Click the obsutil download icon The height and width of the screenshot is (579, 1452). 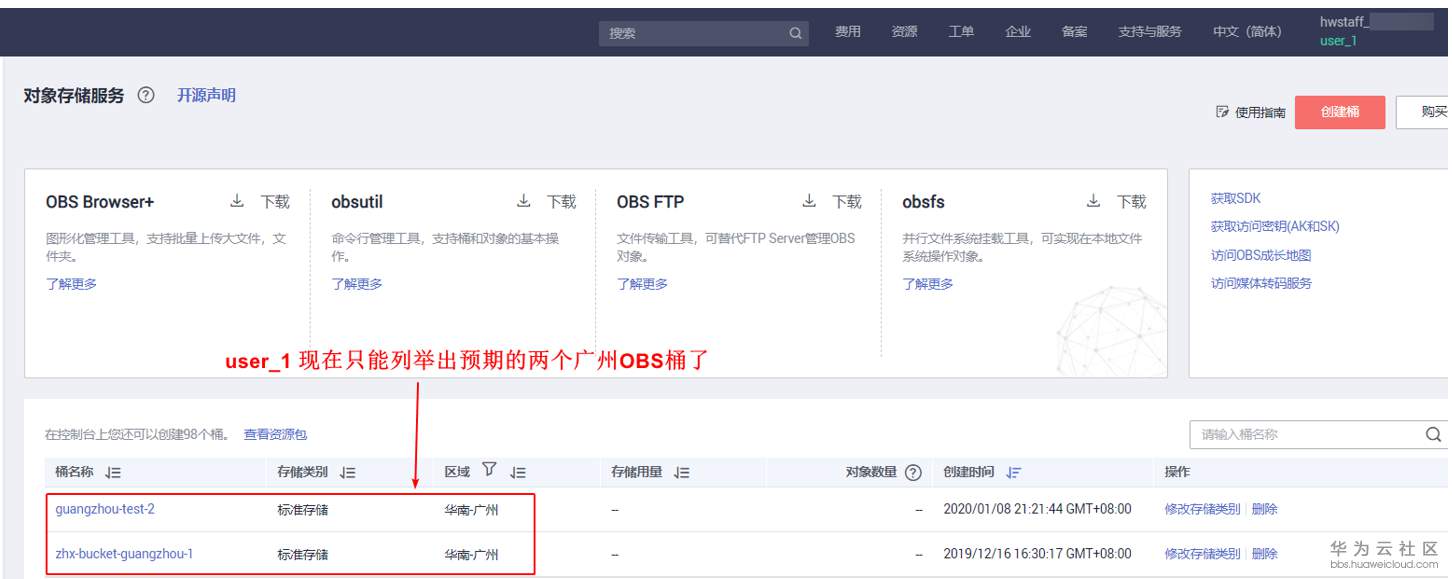click(523, 201)
